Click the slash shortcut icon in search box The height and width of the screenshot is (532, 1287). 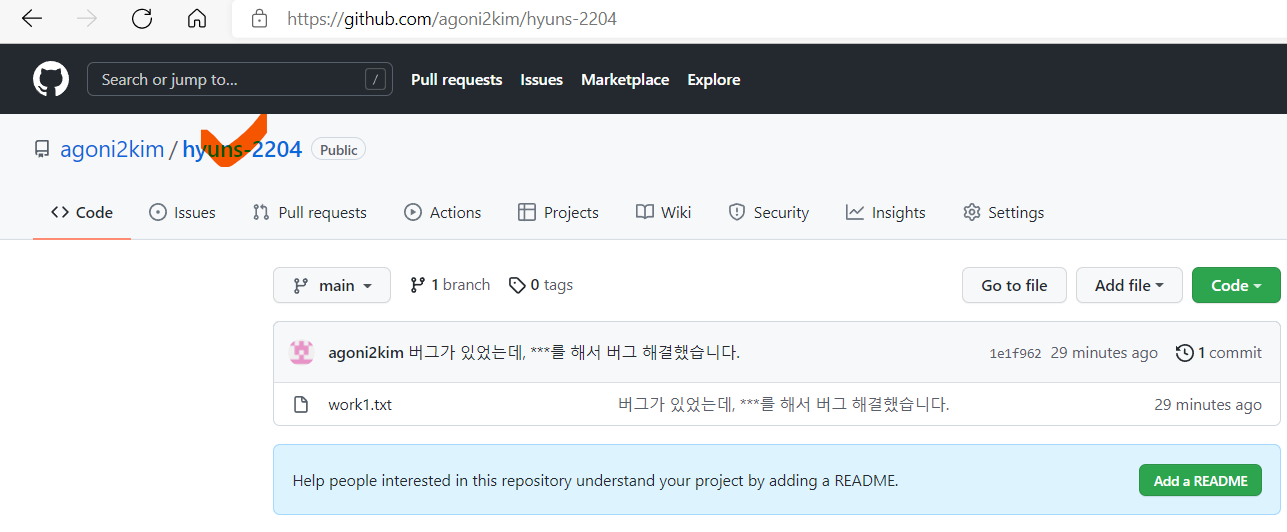point(375,80)
